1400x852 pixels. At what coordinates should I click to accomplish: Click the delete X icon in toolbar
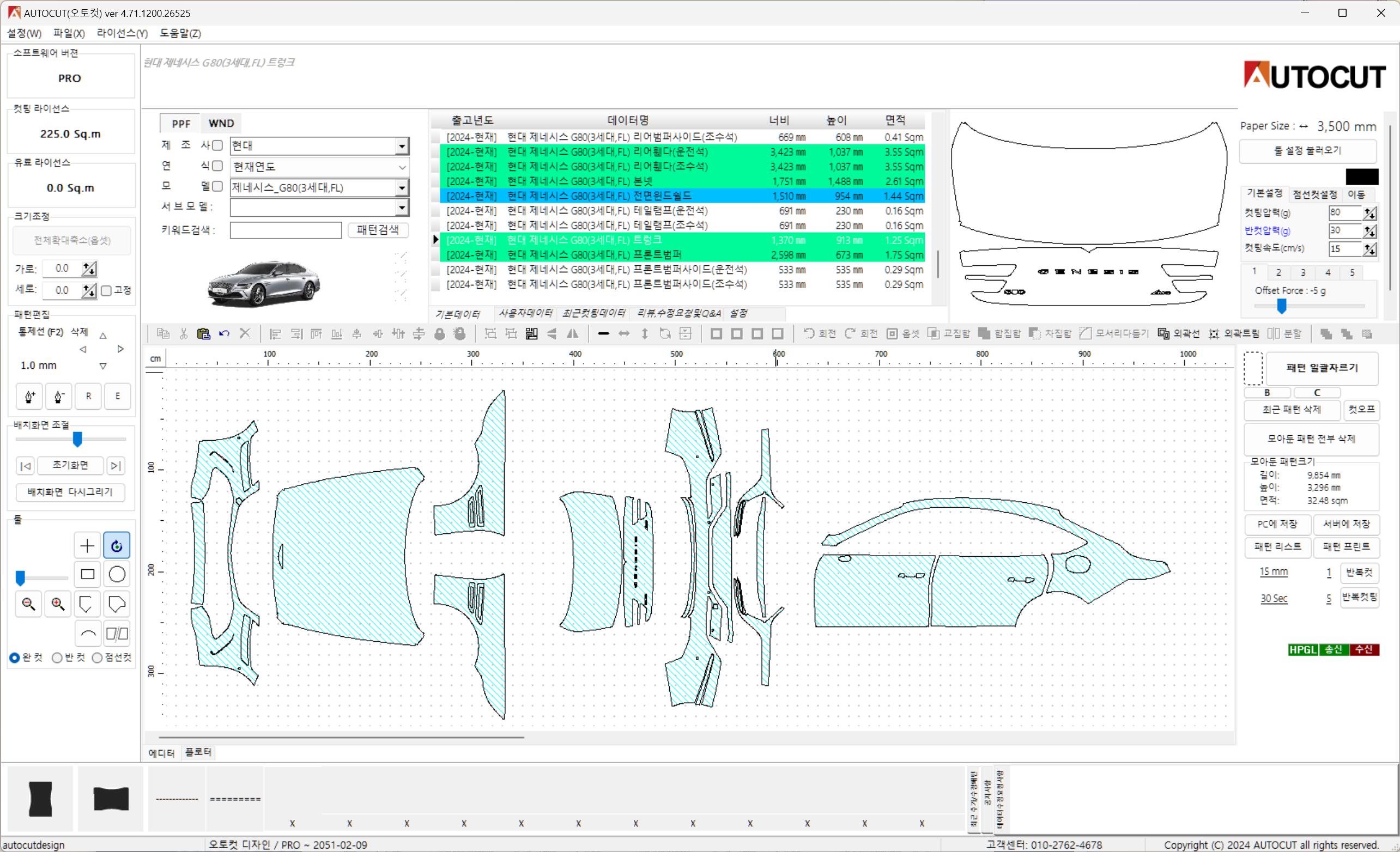tap(245, 333)
